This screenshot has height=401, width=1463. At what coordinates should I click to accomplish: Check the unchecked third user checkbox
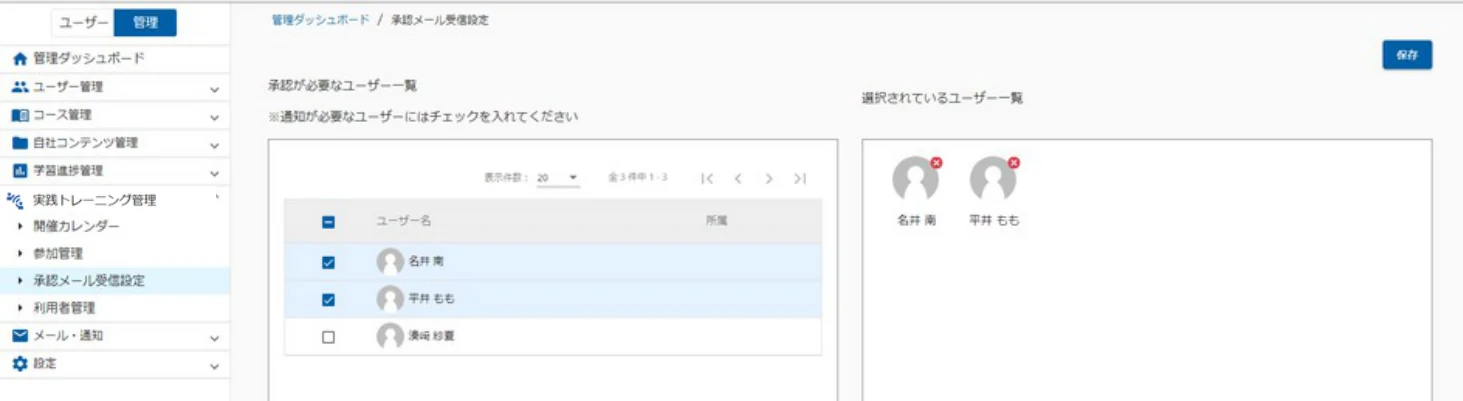tap(328, 337)
